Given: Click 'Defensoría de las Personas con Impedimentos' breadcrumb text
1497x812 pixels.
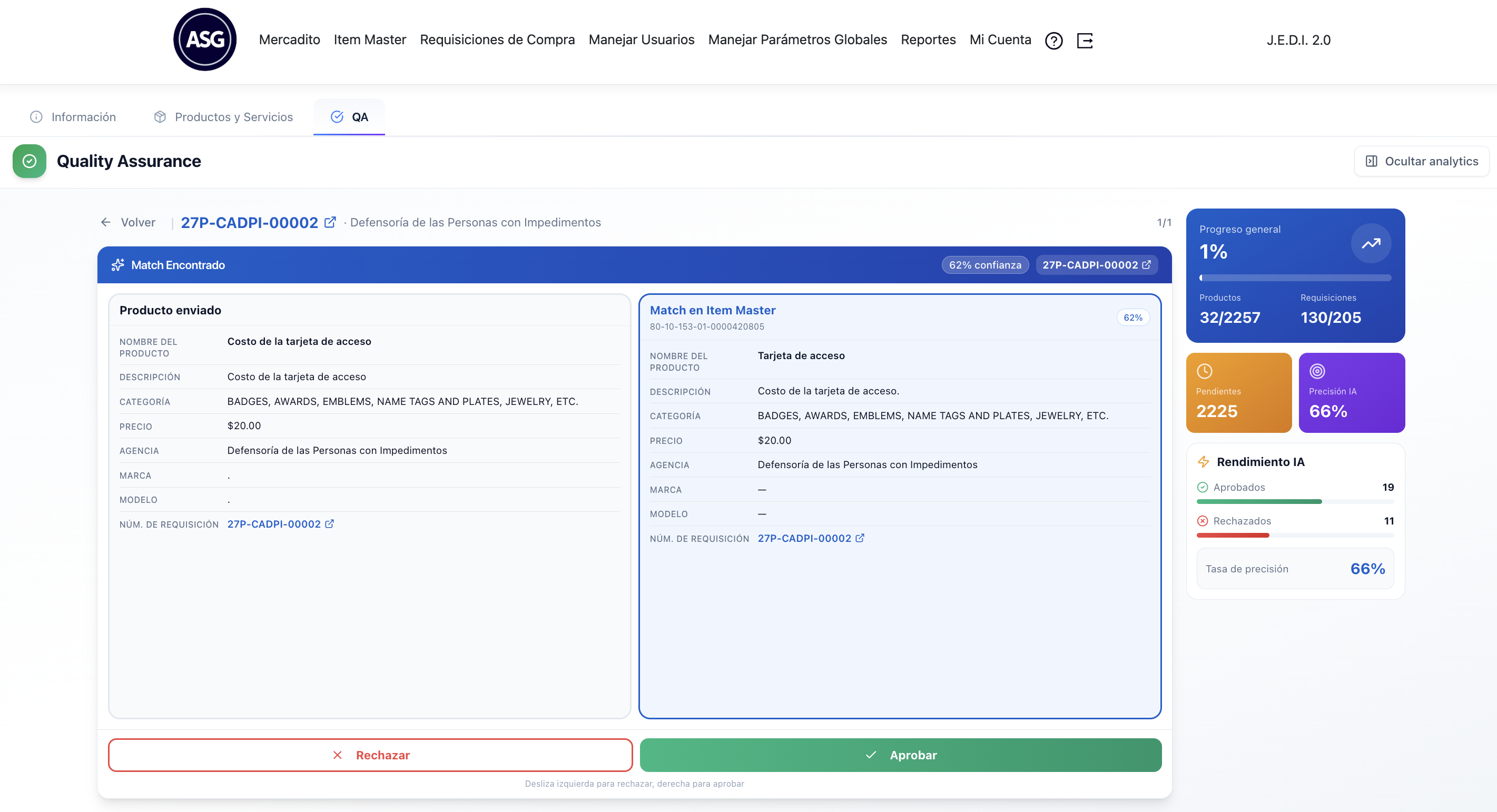Looking at the screenshot, I should pos(475,222).
